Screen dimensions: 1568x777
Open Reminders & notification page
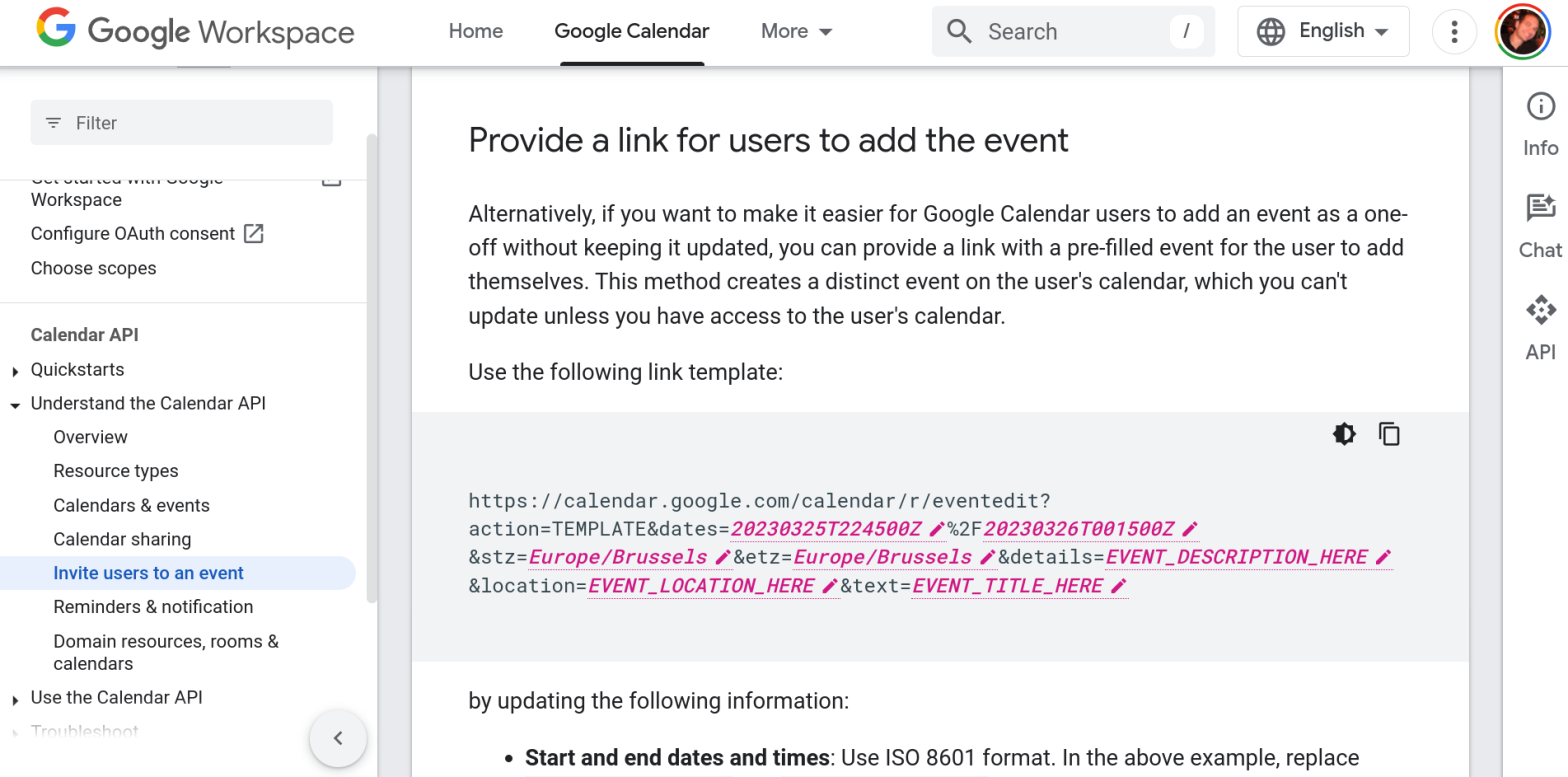click(153, 607)
